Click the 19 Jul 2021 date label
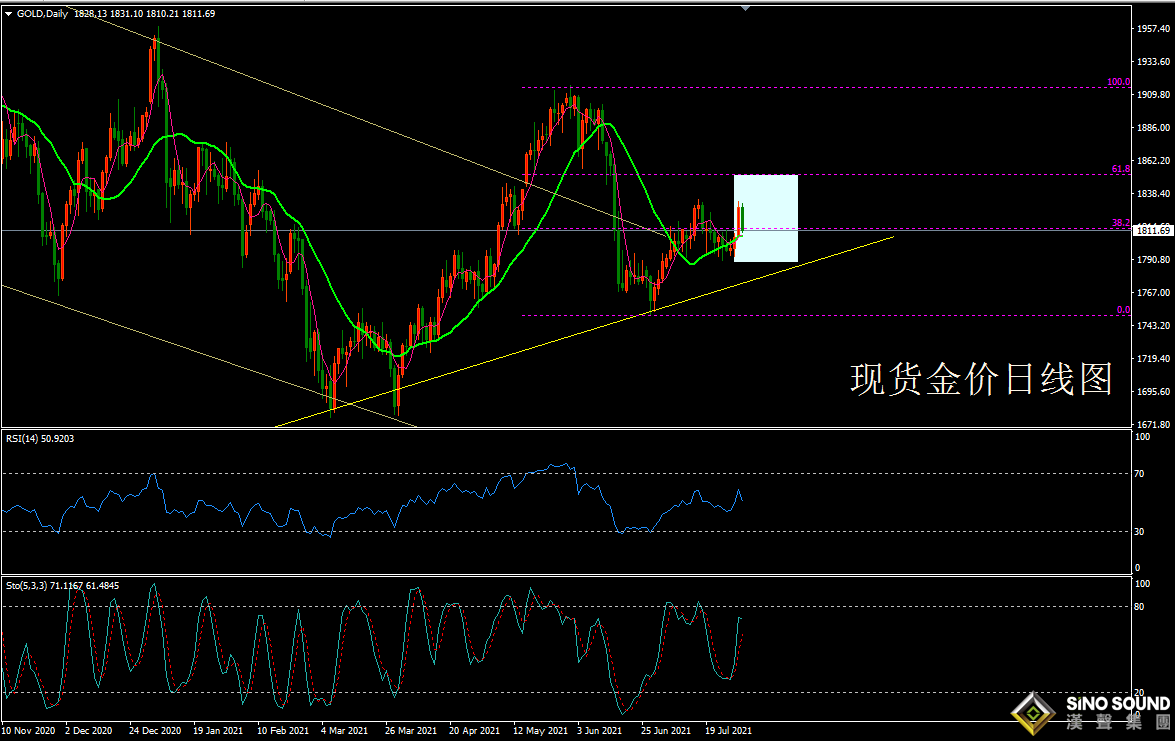1175x741 pixels. [x=728, y=730]
